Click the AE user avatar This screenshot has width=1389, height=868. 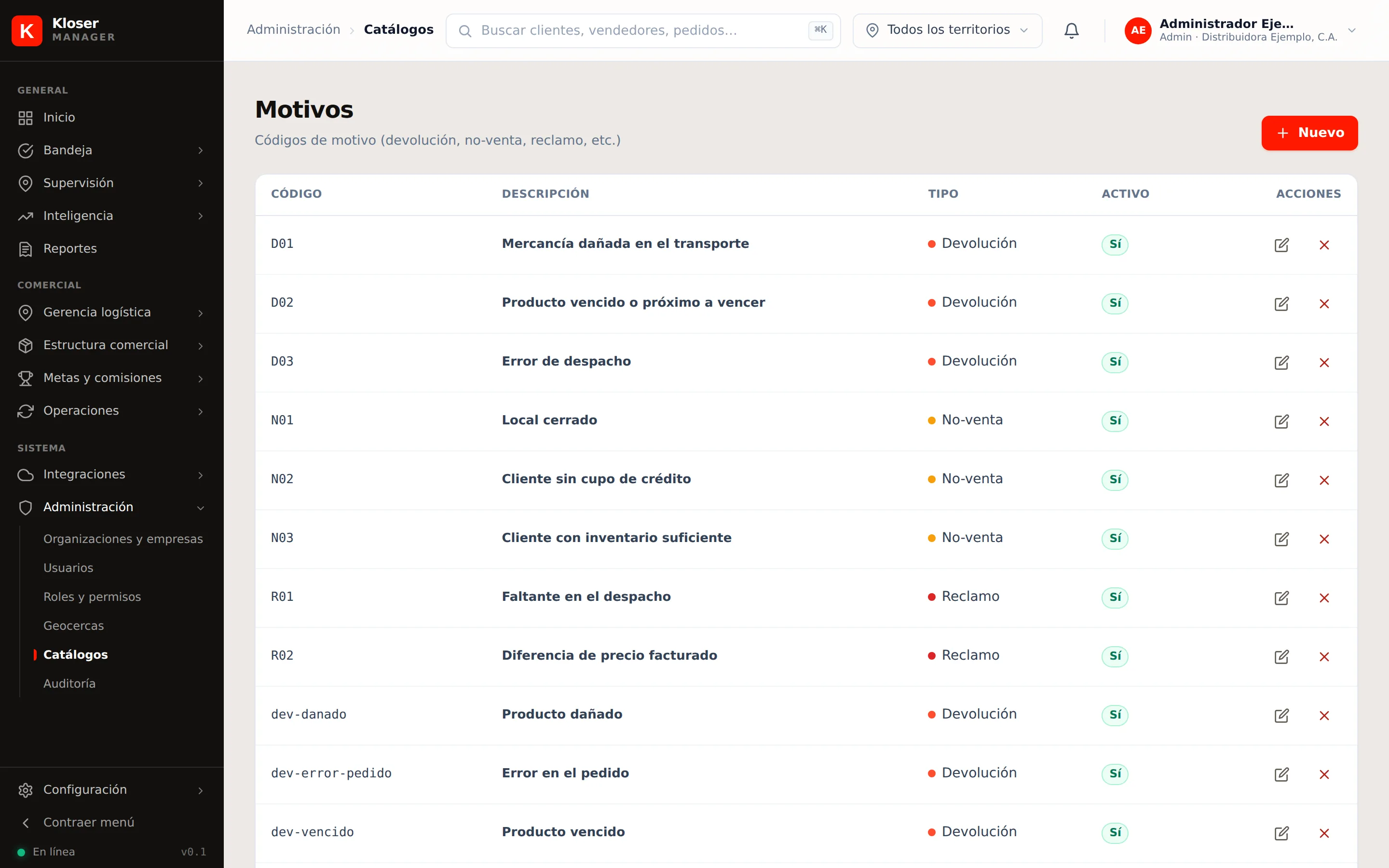1138,30
